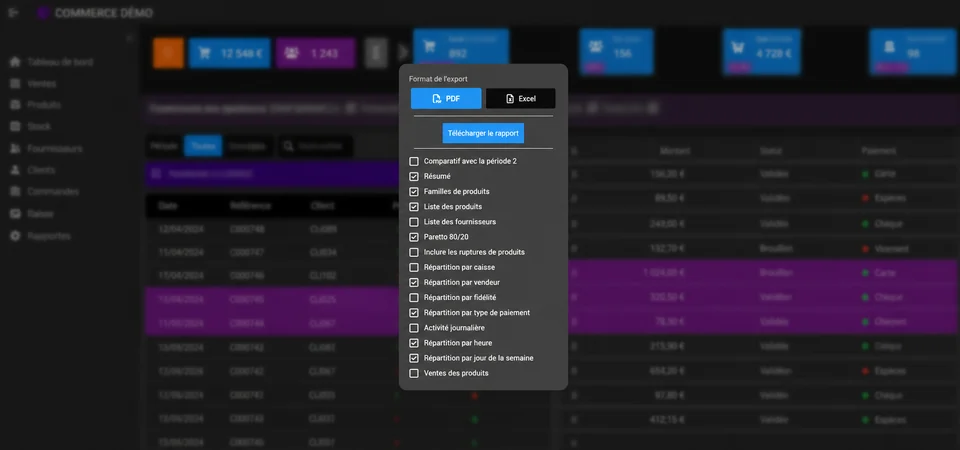Tick Inclure les ruptures de produits
The height and width of the screenshot is (450, 960).
pos(414,252)
